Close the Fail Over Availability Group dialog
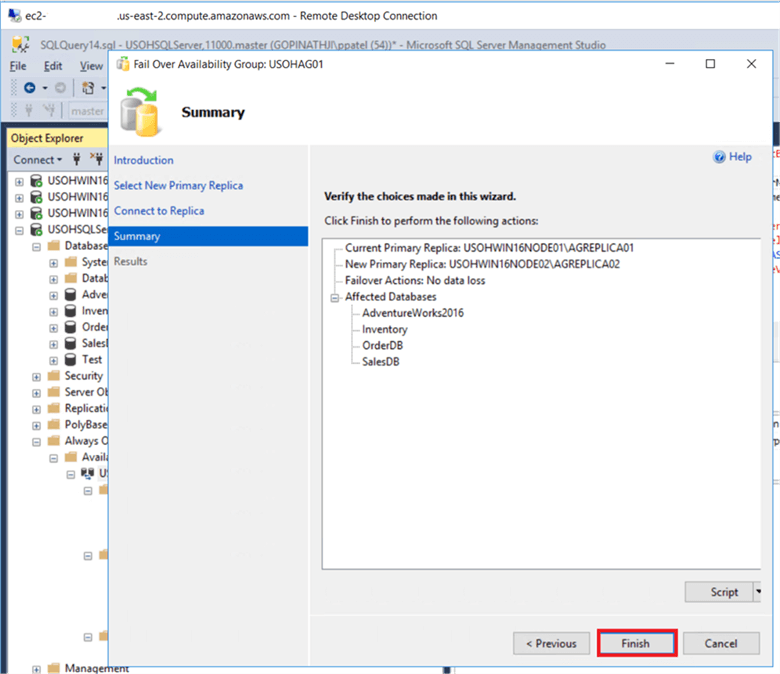Image resolution: width=780 pixels, height=674 pixels. tap(751, 64)
